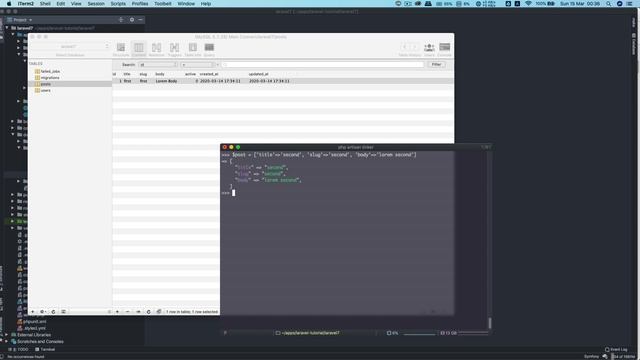Hide the Project panel with the minimize icon
This screenshot has height=360, width=640.
[140, 20]
